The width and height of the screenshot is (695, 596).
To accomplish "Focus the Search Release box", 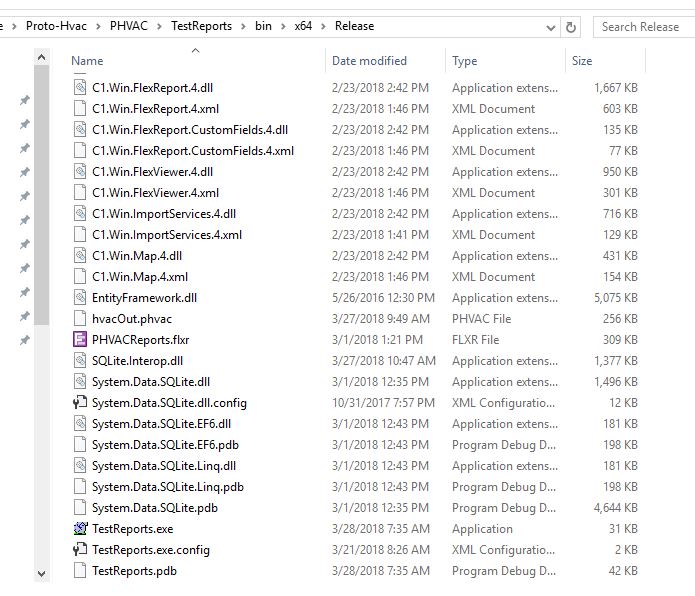I will (644, 27).
